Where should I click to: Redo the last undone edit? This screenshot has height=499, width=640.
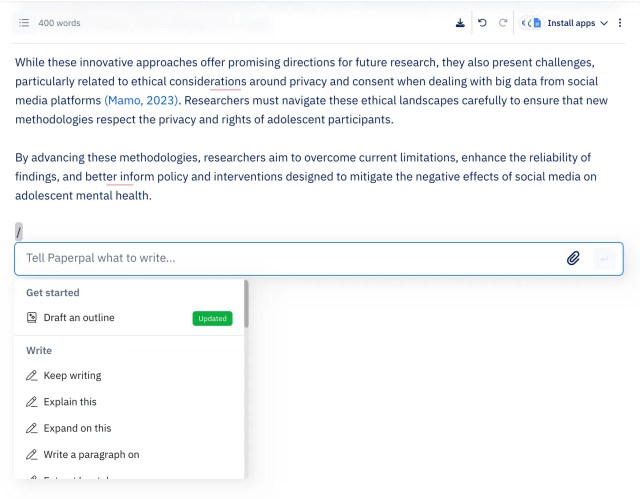(x=503, y=23)
